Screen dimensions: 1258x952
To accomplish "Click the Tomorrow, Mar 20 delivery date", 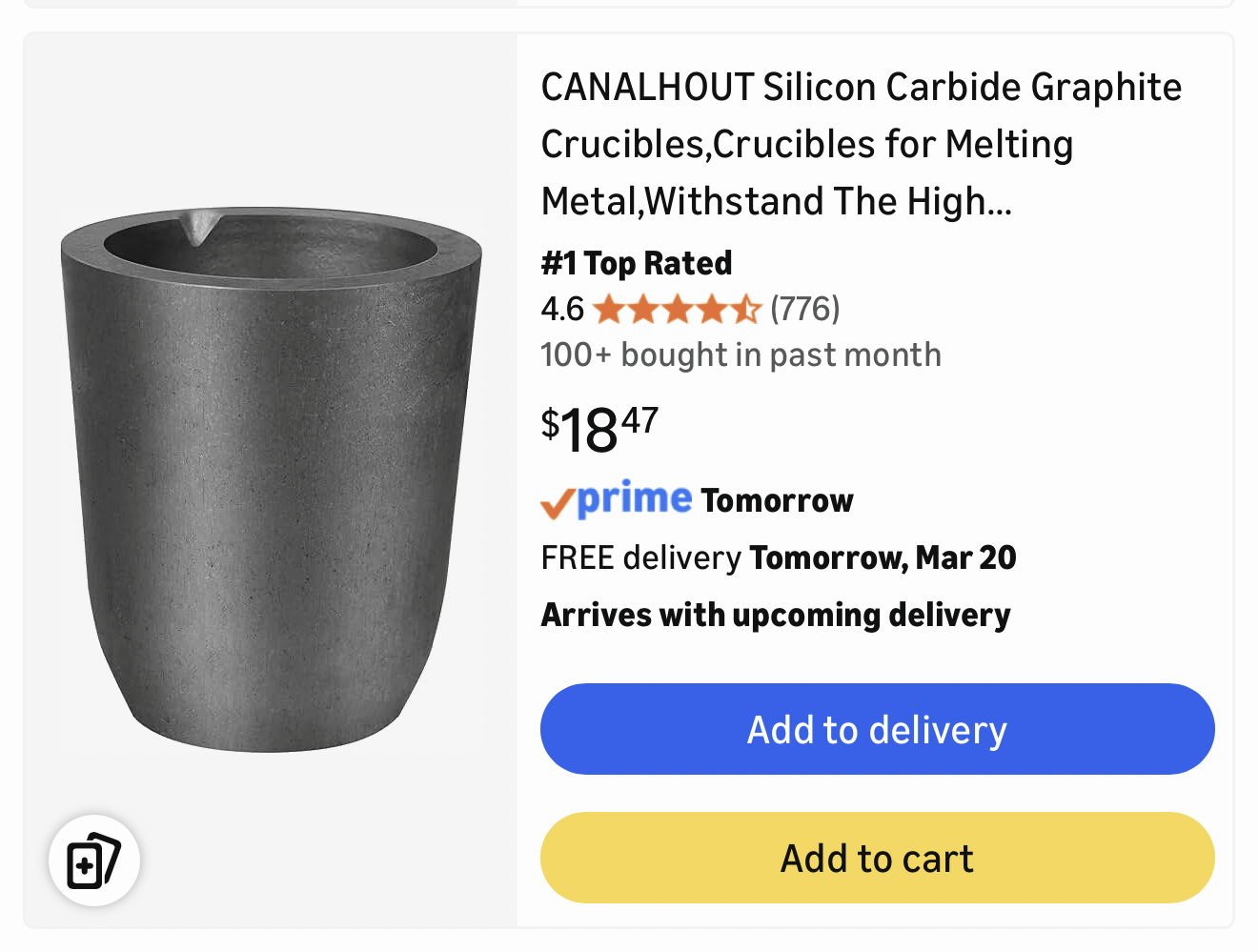I will click(883, 557).
